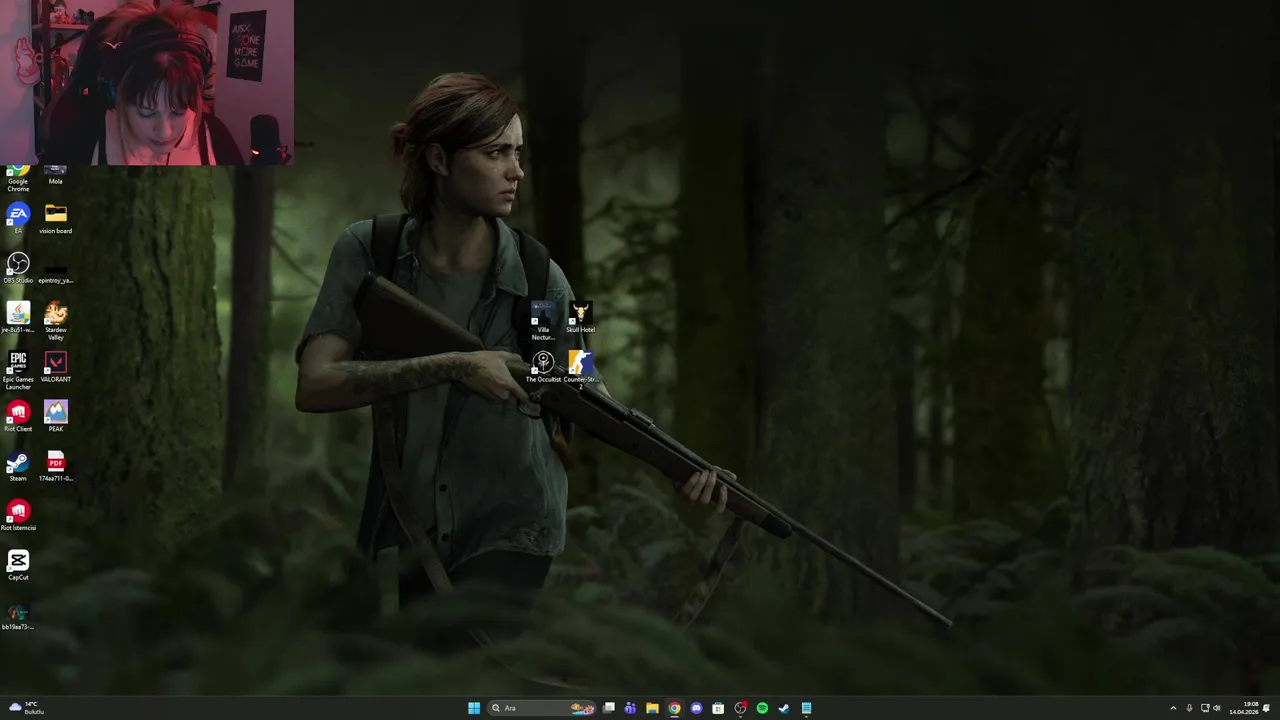Screen dimensions: 1280x720
Task: Launch the VALORANT desktop shortcut
Action: (x=55, y=367)
